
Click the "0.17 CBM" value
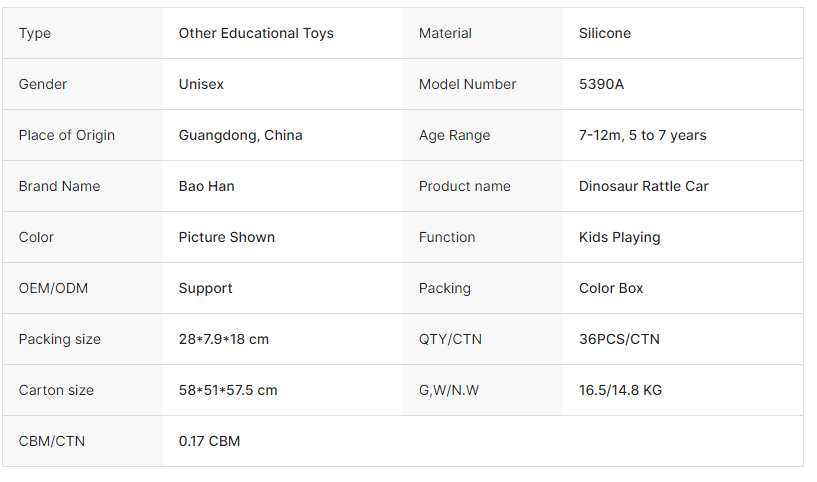(209, 441)
